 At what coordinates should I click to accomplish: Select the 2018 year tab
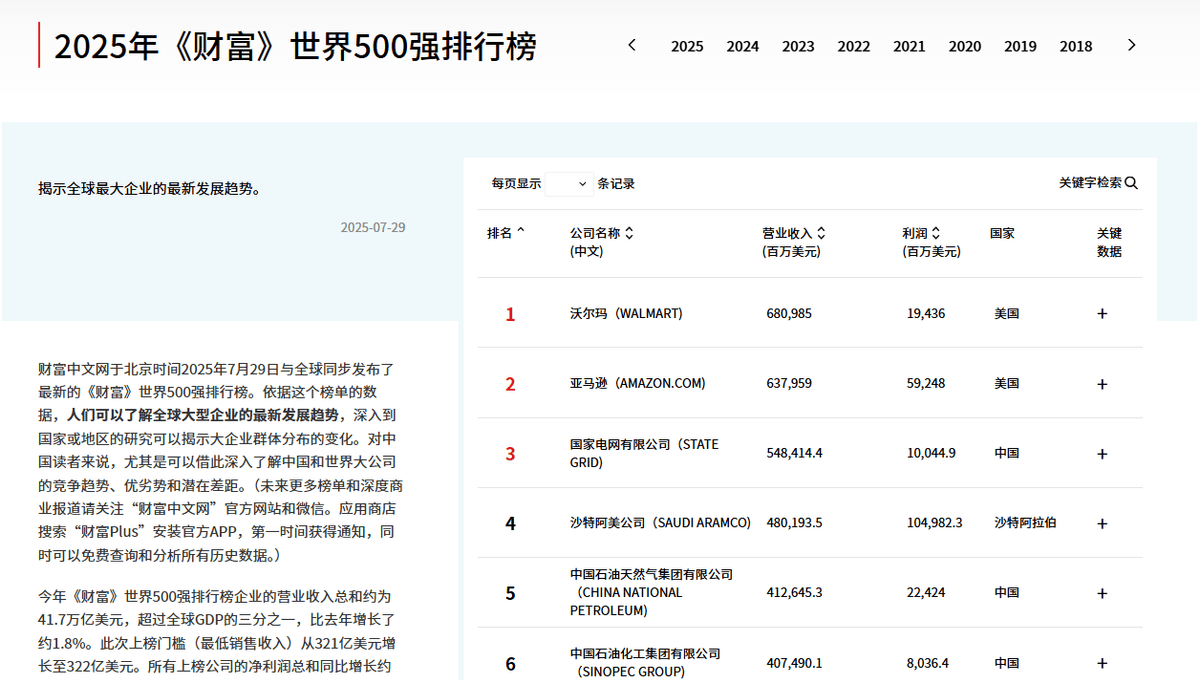click(x=1076, y=46)
